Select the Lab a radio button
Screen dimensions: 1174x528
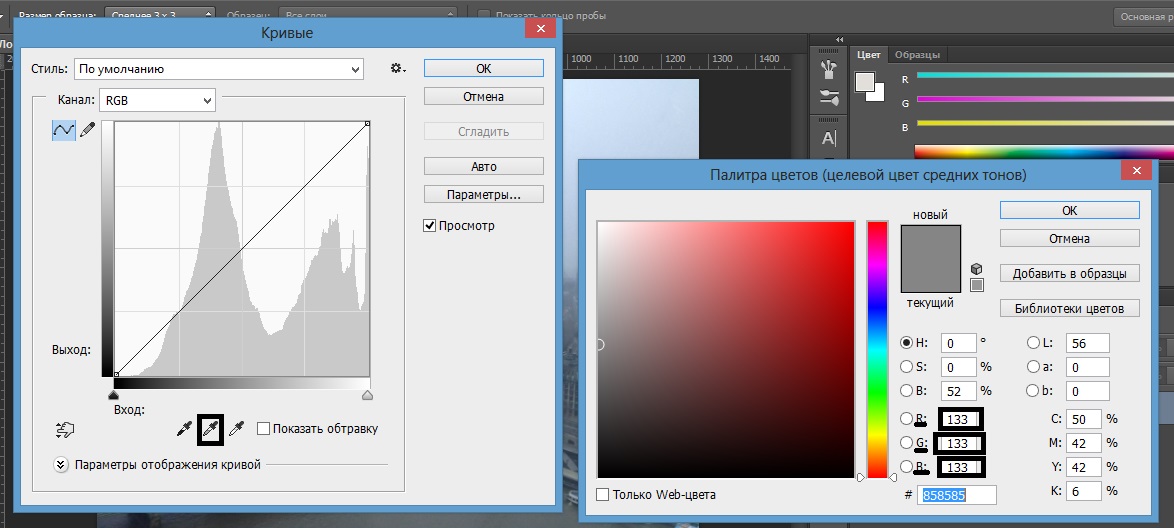1033,367
